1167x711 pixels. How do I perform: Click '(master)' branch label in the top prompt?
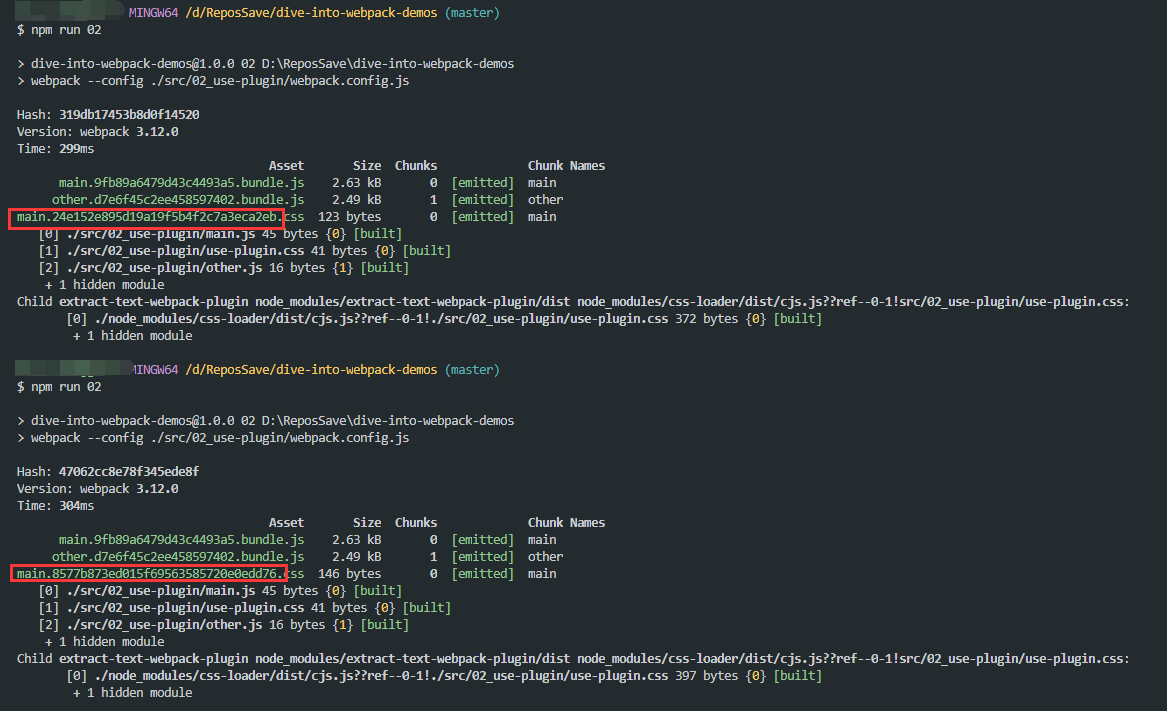473,13
